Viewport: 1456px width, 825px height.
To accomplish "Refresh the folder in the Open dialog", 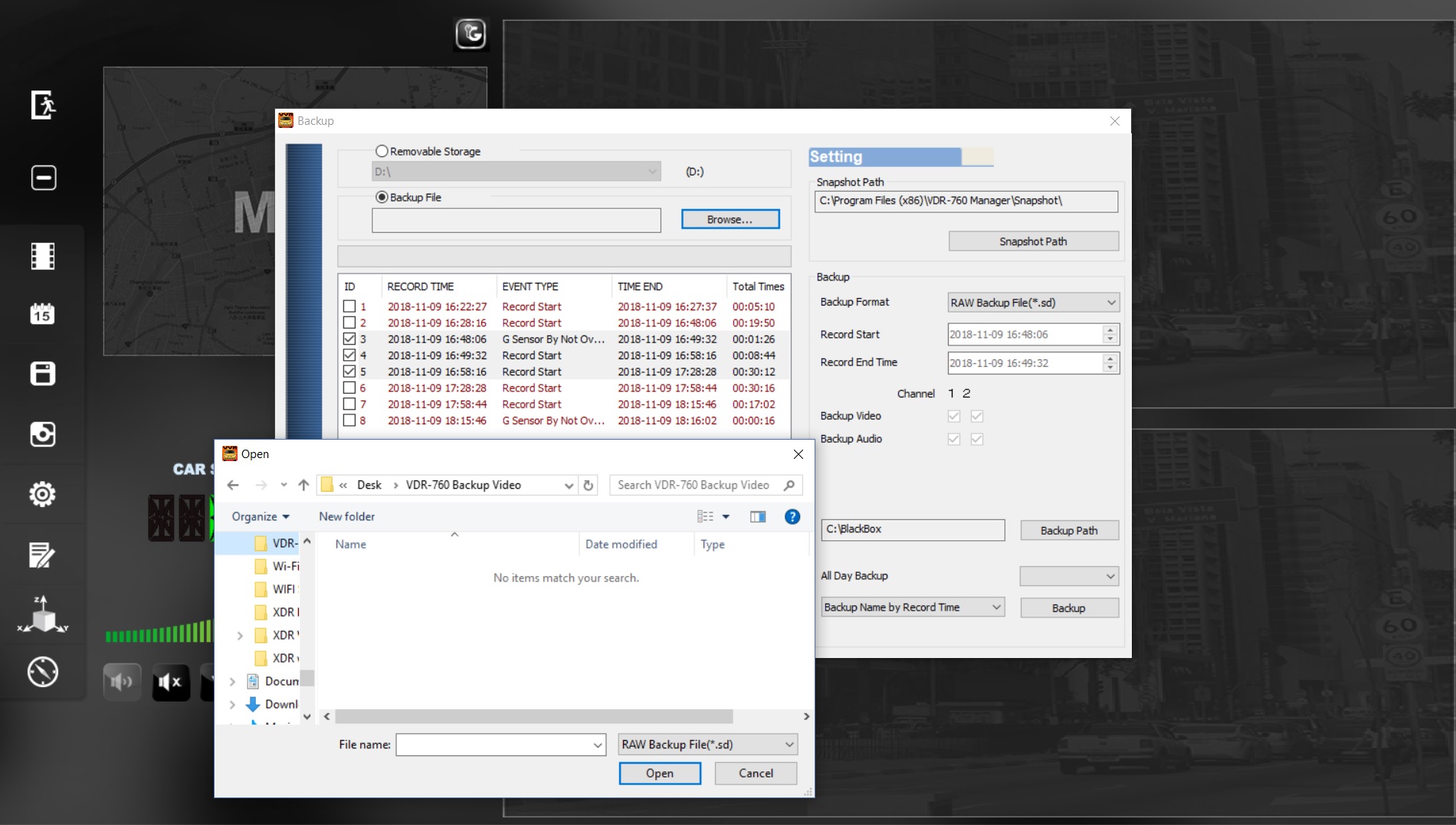I will point(589,485).
